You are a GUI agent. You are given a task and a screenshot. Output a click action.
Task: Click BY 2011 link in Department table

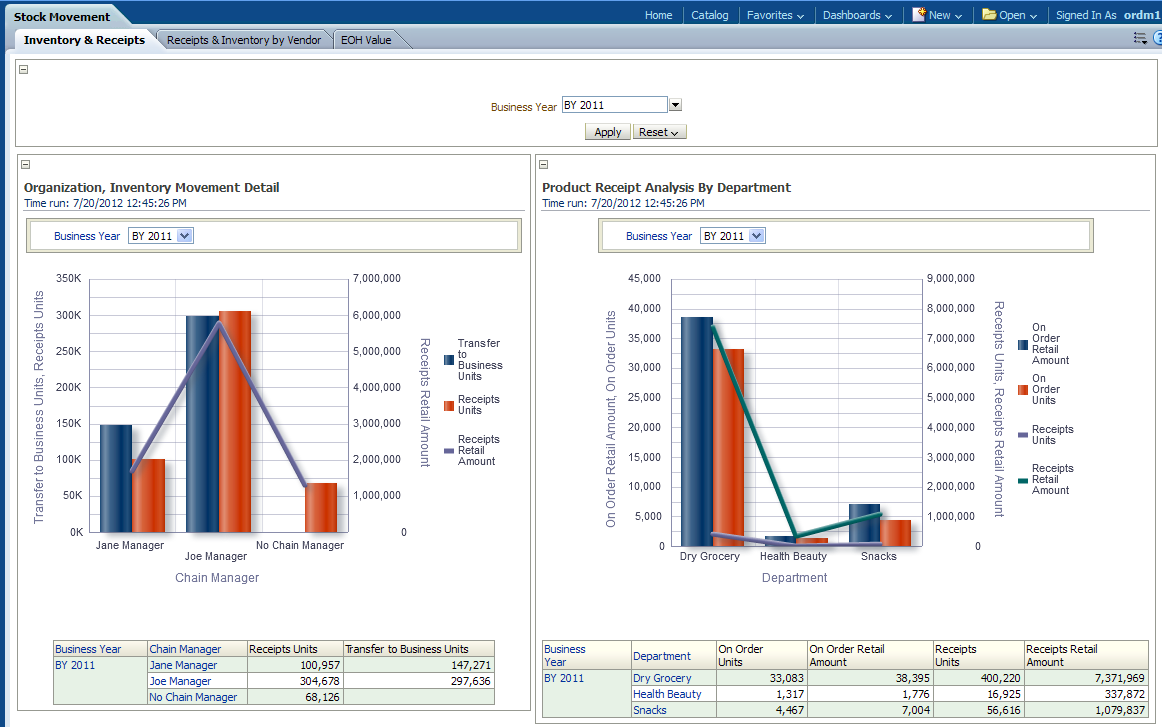(x=564, y=678)
